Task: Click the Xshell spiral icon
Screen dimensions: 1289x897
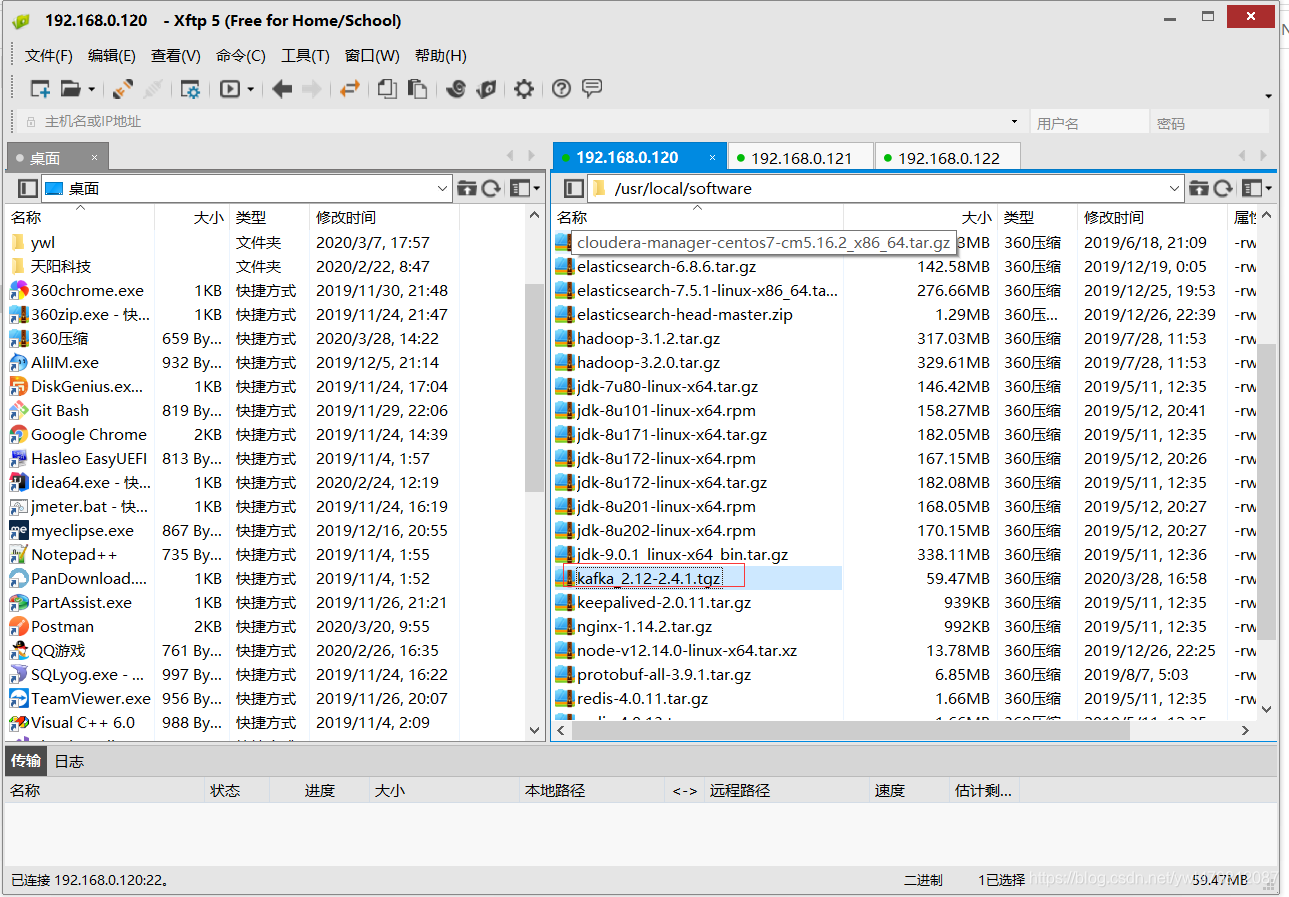Action: [x=456, y=89]
